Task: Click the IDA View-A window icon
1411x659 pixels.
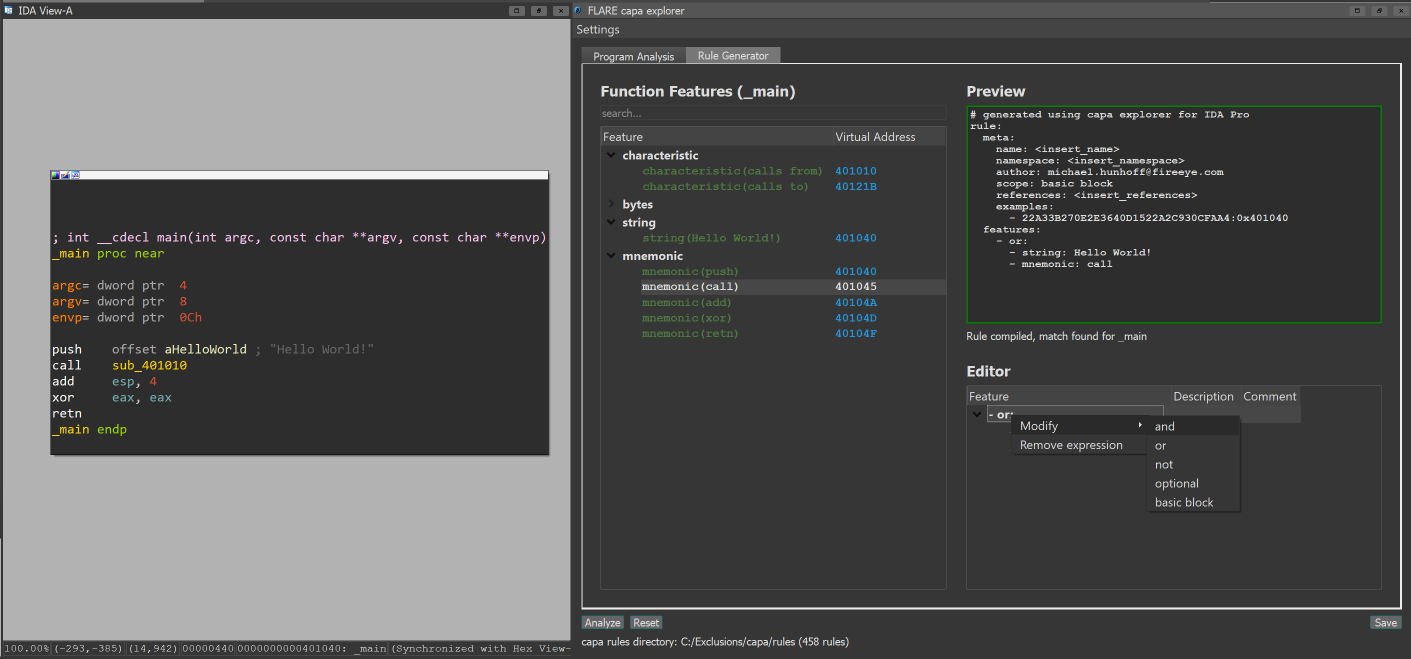Action: (9, 10)
